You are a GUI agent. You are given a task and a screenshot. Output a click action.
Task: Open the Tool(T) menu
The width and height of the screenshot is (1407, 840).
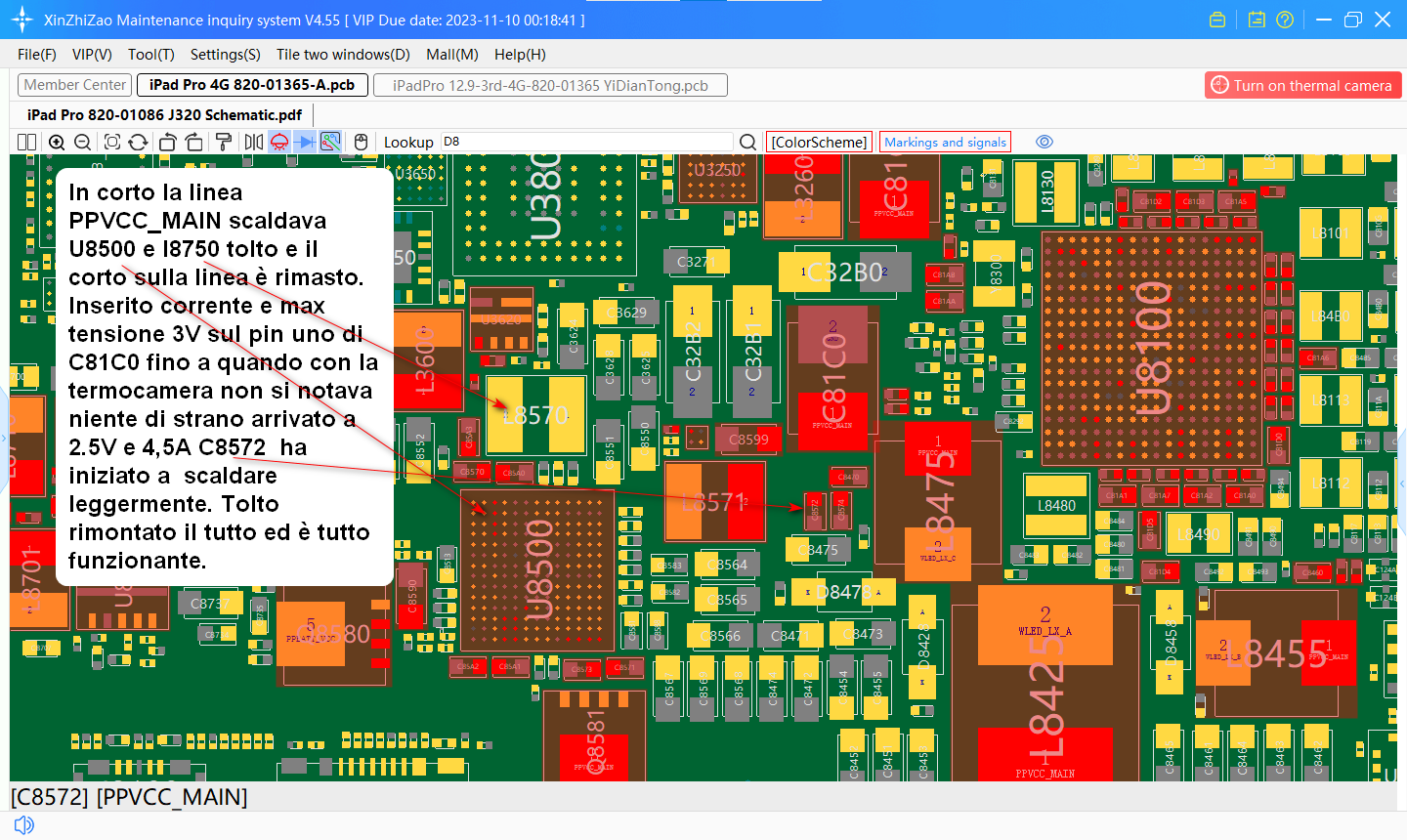(151, 55)
